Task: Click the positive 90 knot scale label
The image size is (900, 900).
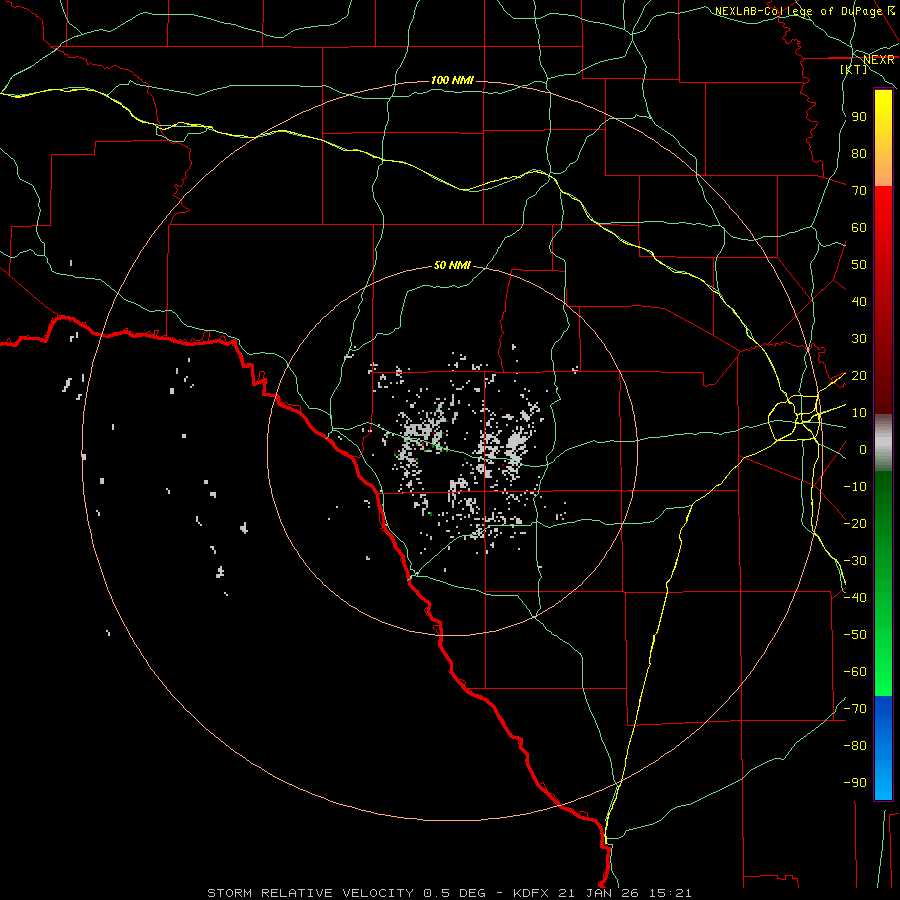Action: coord(859,117)
